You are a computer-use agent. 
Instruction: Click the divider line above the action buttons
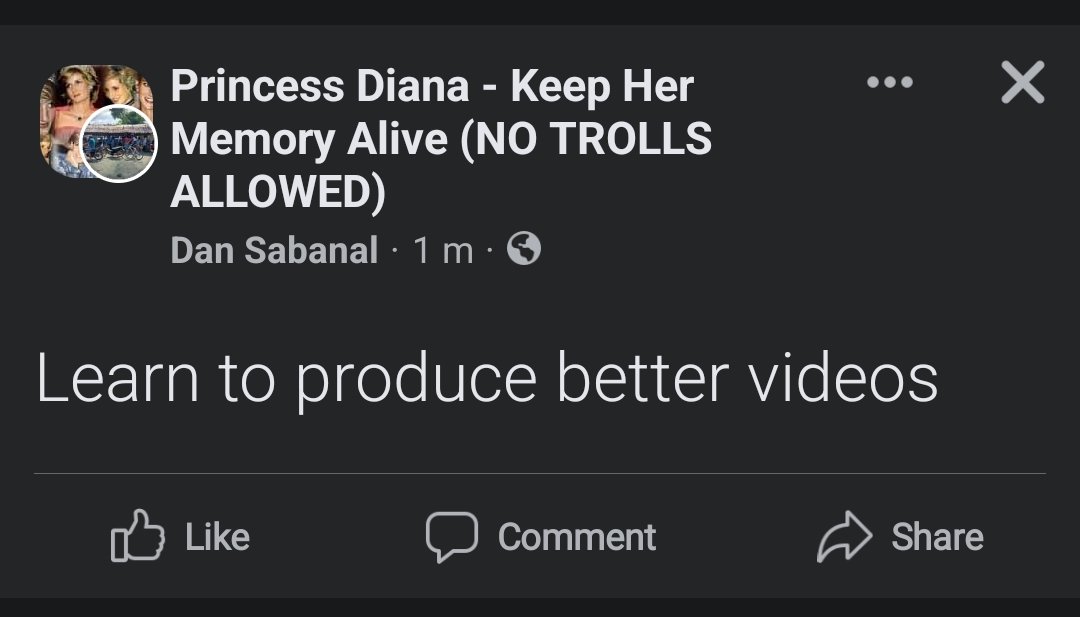(x=540, y=473)
